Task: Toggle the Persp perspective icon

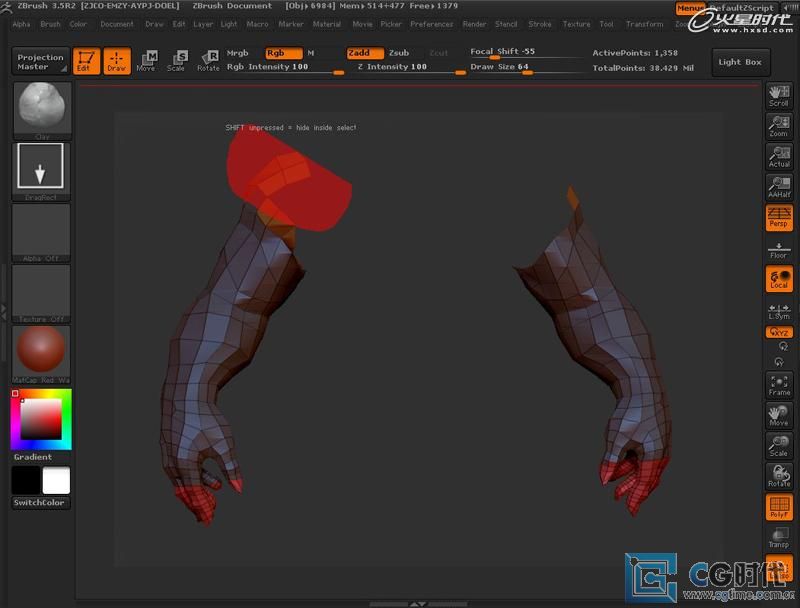Action: click(x=779, y=218)
